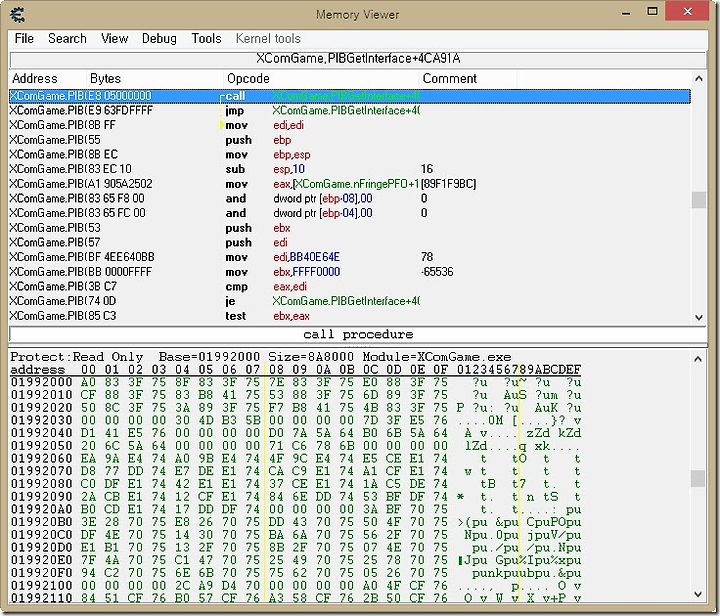Image resolution: width=720 pixels, height=616 pixels.
Task: Minimize the Memory Viewer window
Action: [x=626, y=12]
